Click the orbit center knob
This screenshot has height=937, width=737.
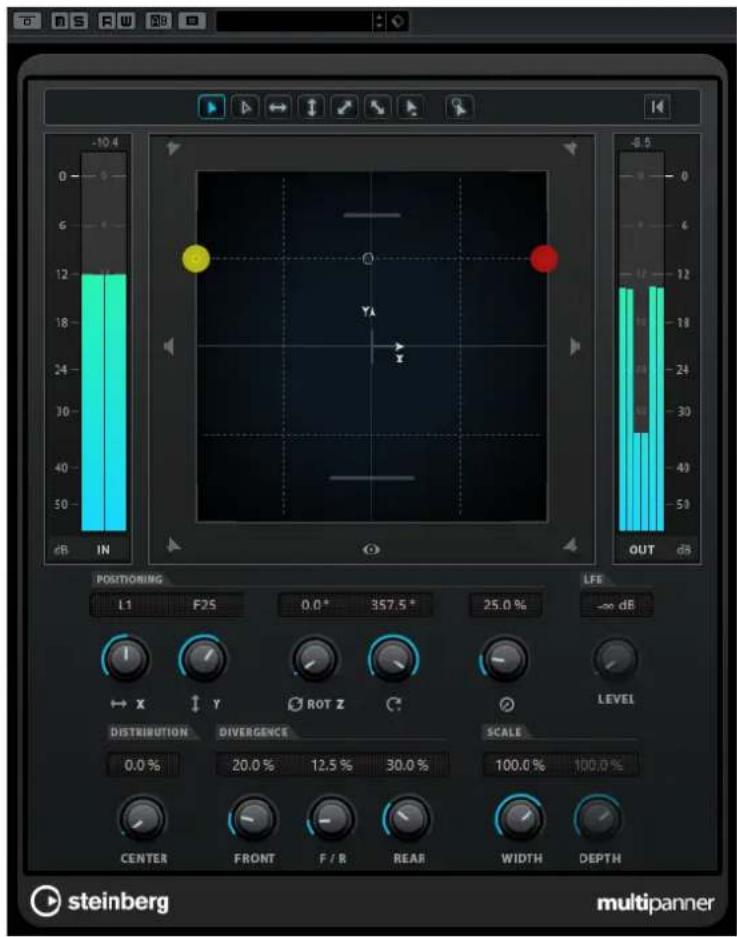pyautogui.click(x=393, y=659)
